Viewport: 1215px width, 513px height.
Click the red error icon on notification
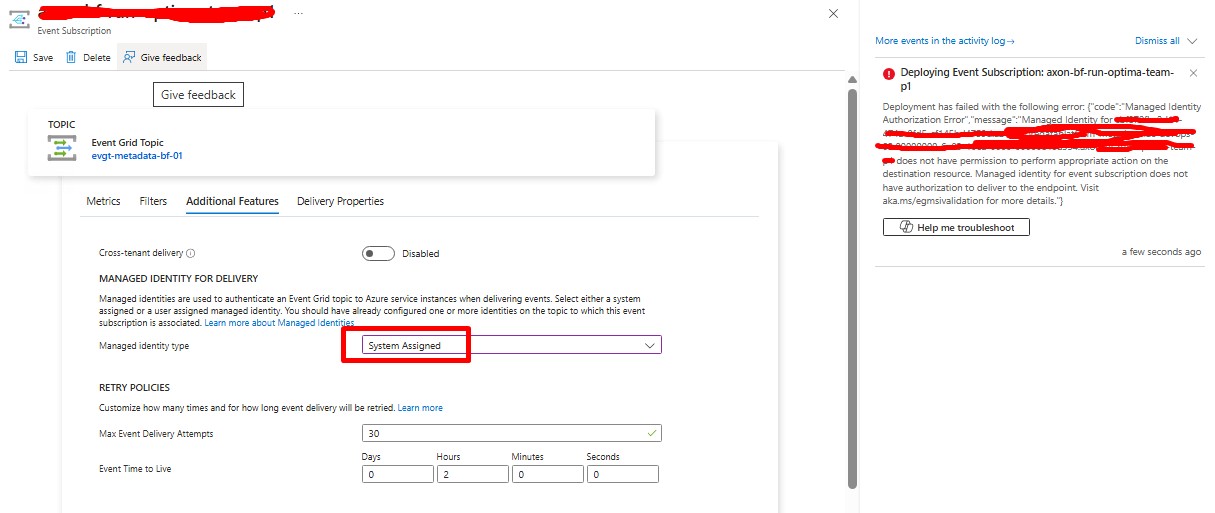[x=888, y=73]
